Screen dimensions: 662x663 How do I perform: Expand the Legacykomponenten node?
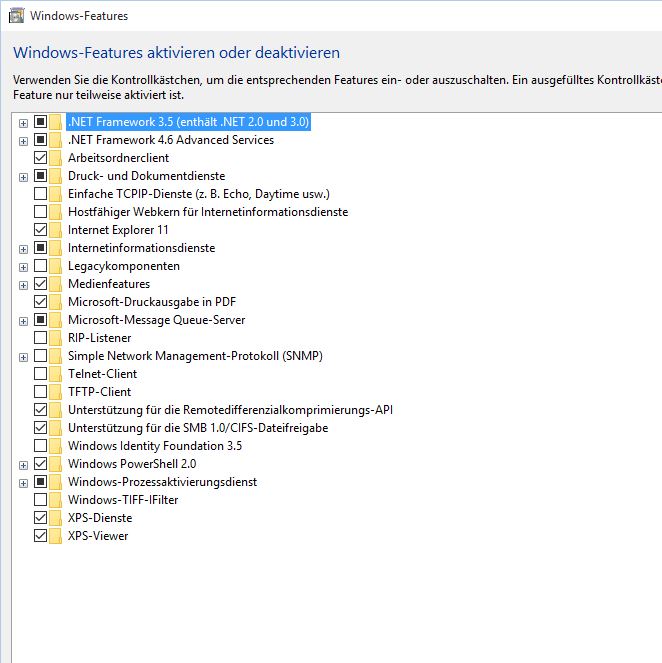tap(24, 267)
